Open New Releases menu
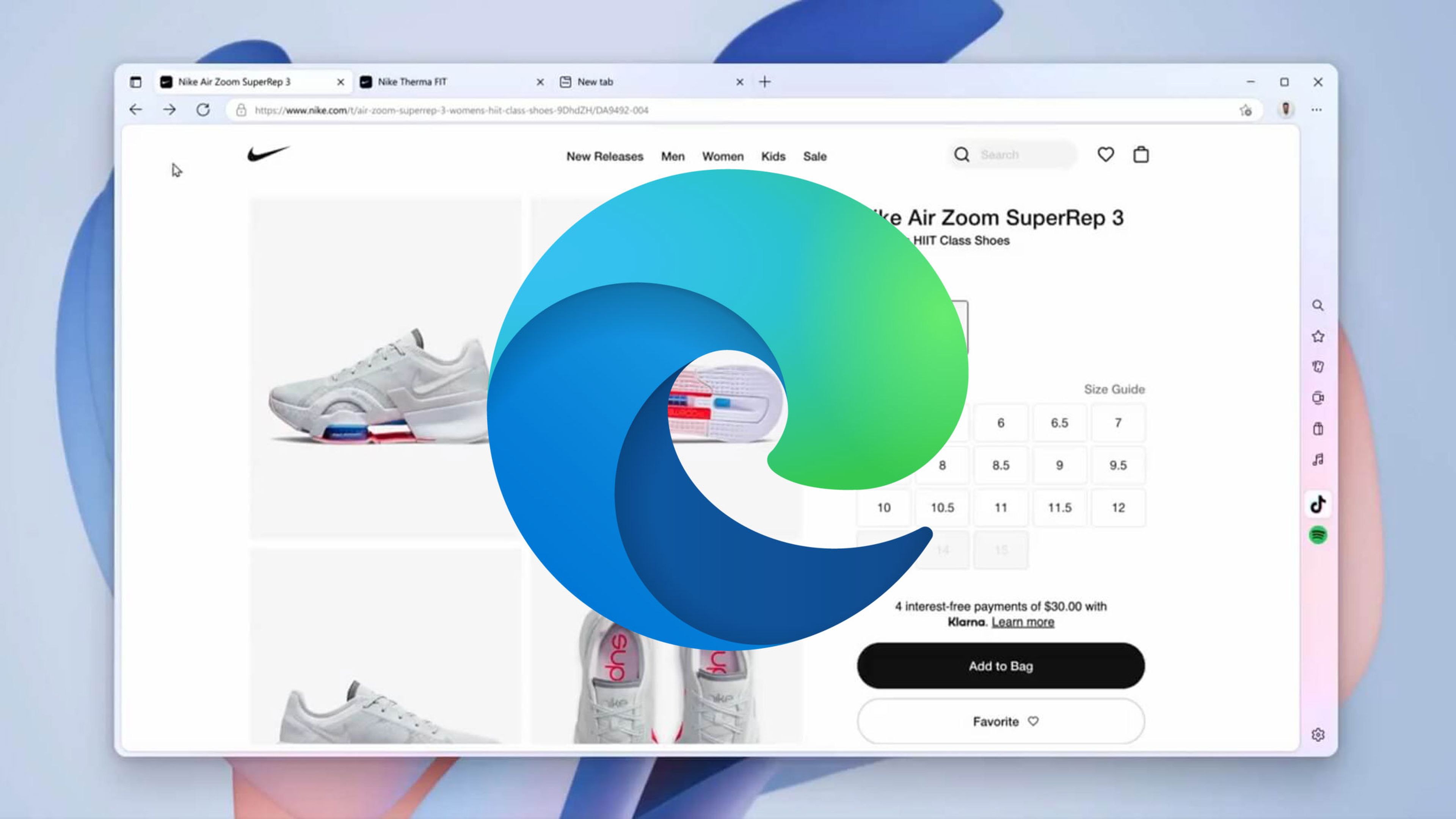The height and width of the screenshot is (819, 1456). click(605, 157)
